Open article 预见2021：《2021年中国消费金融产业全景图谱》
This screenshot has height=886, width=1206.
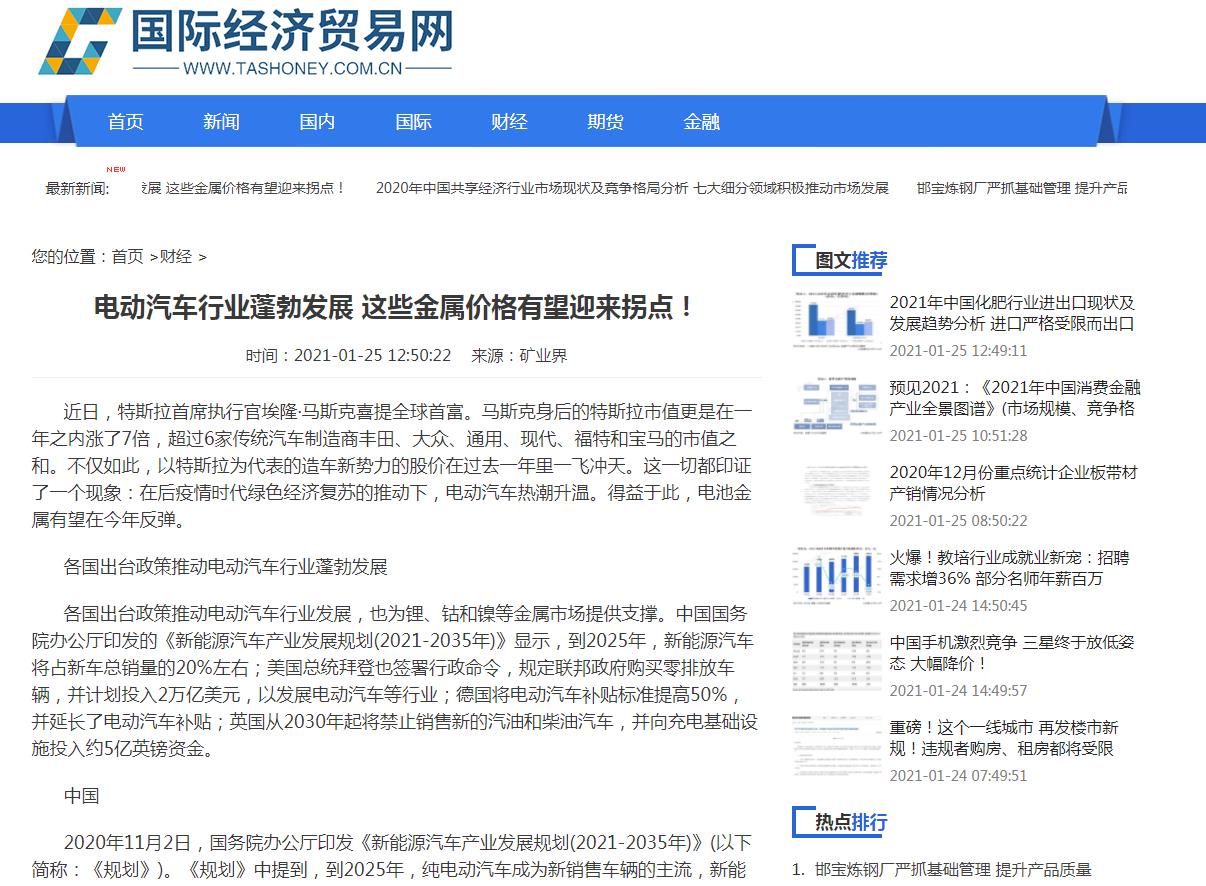[1015, 398]
